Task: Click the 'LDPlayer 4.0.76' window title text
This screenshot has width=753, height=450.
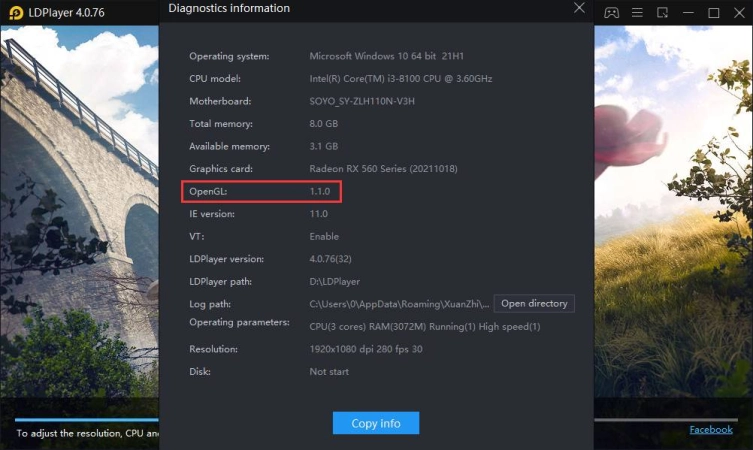Action: [x=66, y=12]
